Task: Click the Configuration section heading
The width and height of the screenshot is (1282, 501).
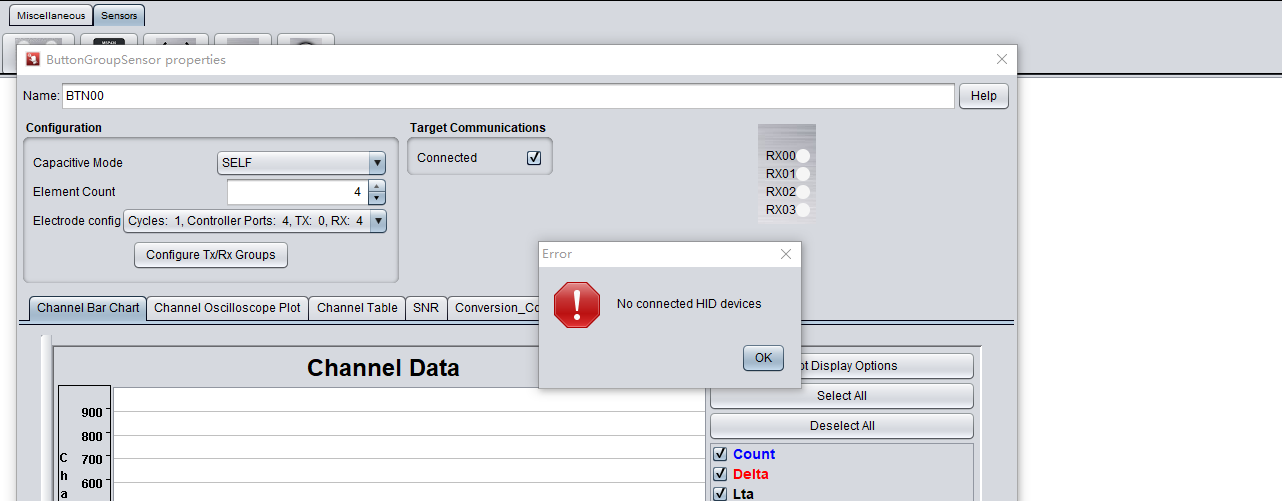Action: point(64,128)
